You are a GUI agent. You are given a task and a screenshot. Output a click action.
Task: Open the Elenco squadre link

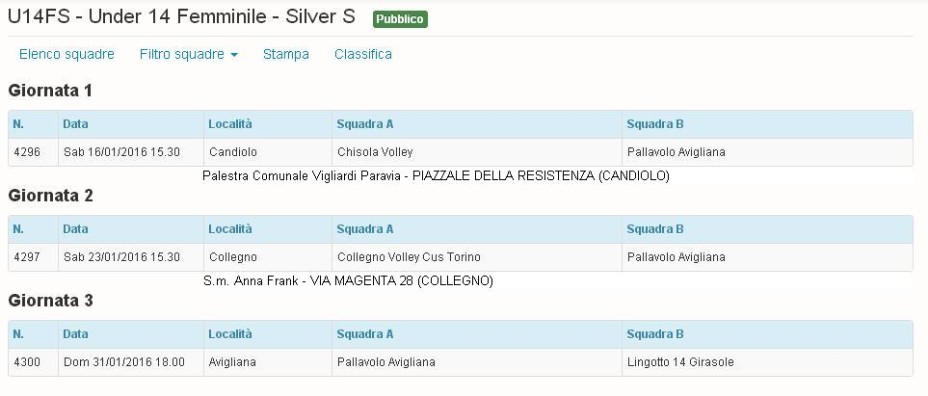[x=66, y=54]
